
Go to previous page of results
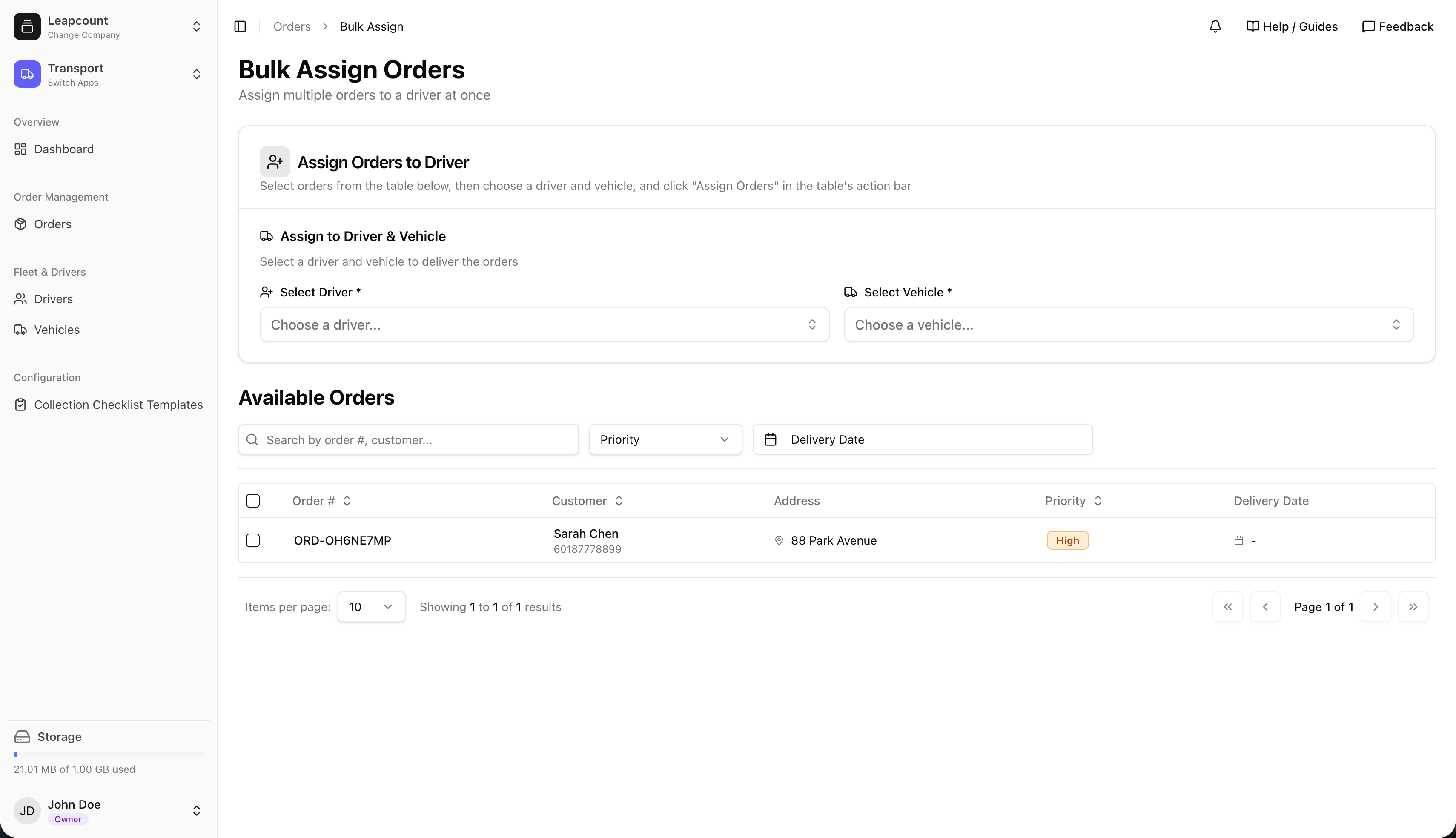1265,607
